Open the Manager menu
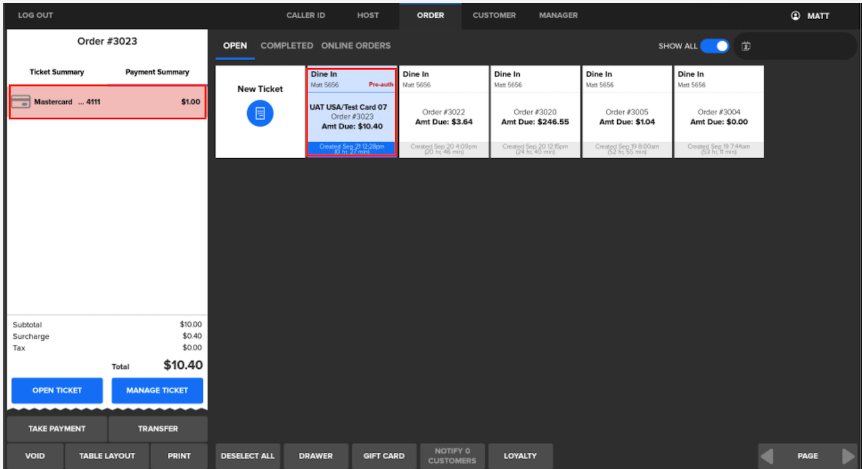 (x=558, y=16)
